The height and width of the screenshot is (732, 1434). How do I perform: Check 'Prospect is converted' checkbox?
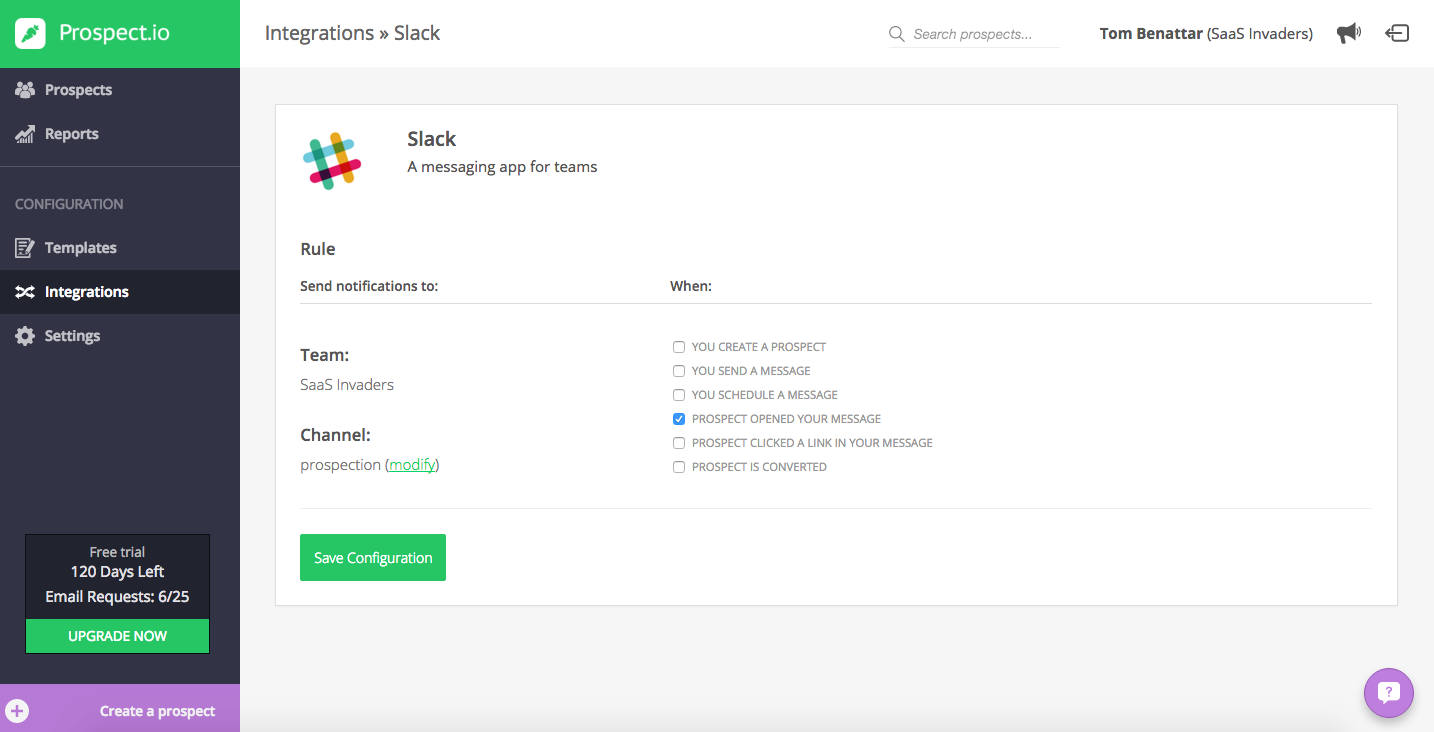679,467
